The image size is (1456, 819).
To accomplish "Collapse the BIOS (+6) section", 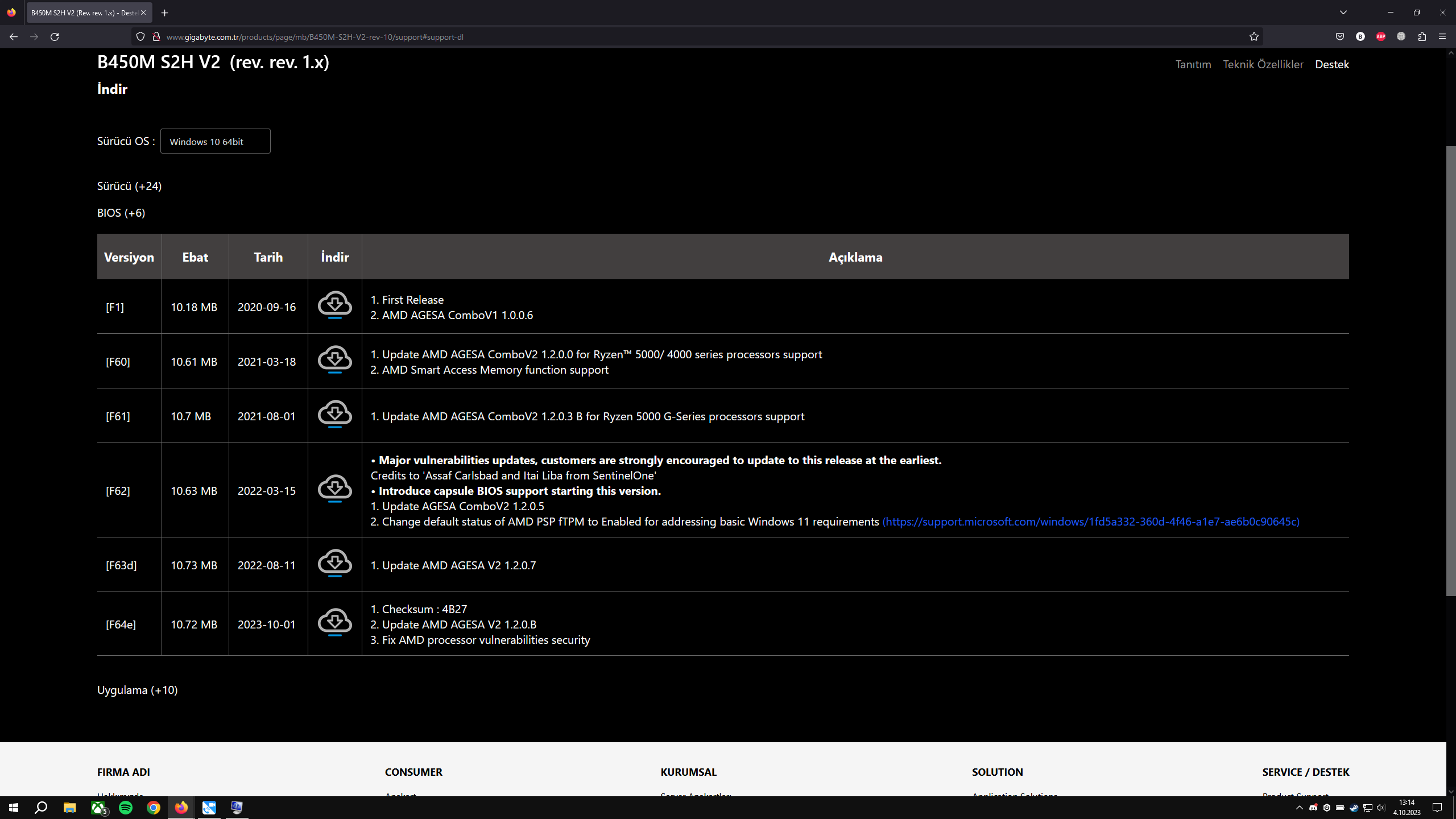I will 121,213.
